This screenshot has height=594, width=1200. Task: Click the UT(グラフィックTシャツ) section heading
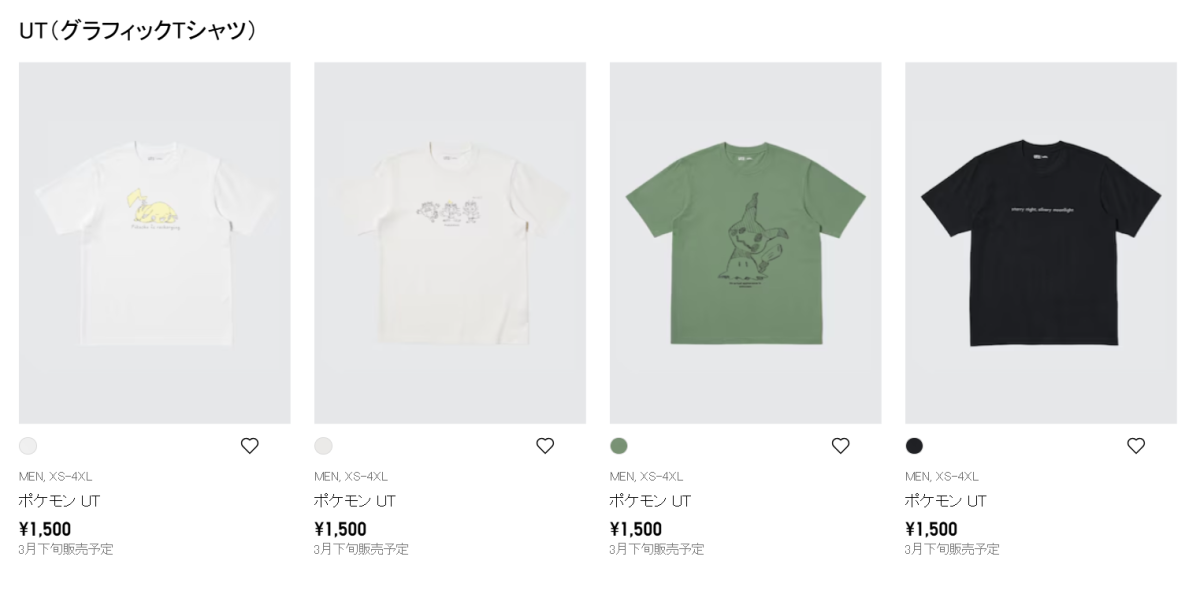point(138,31)
